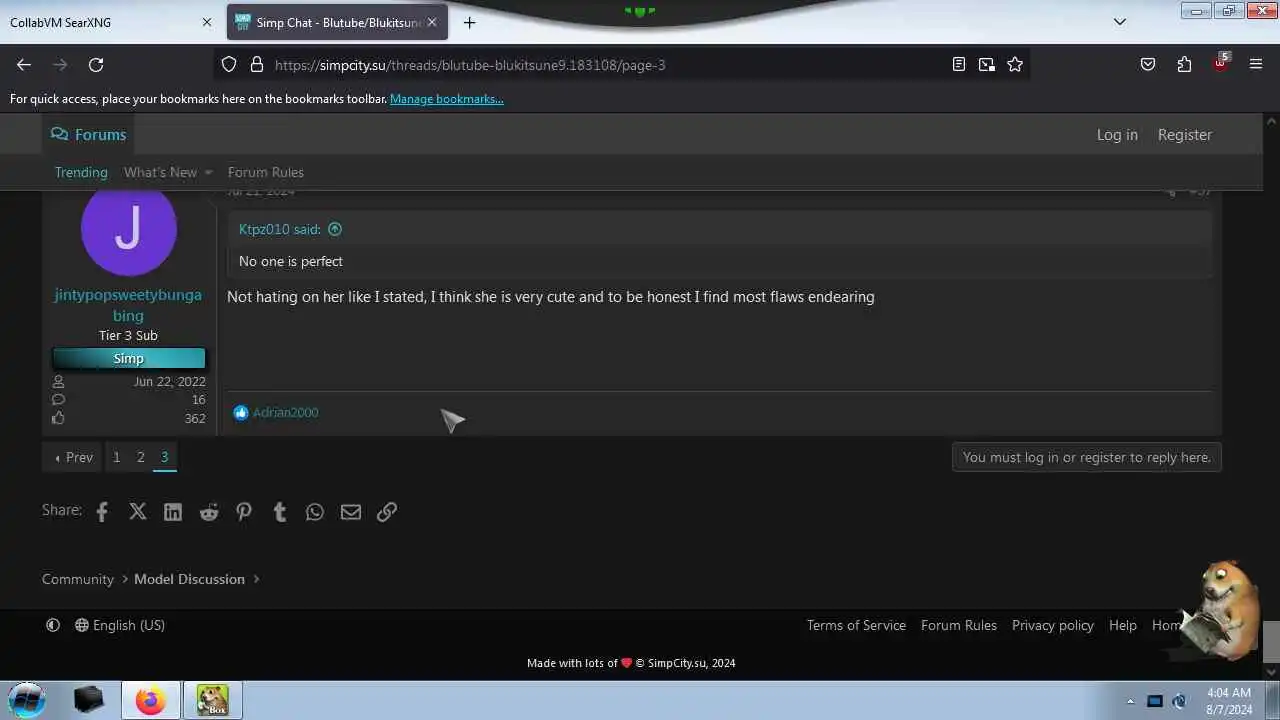Open the Firefox hamburger menu
Image resolution: width=1280 pixels, height=720 pixels.
click(1256, 65)
